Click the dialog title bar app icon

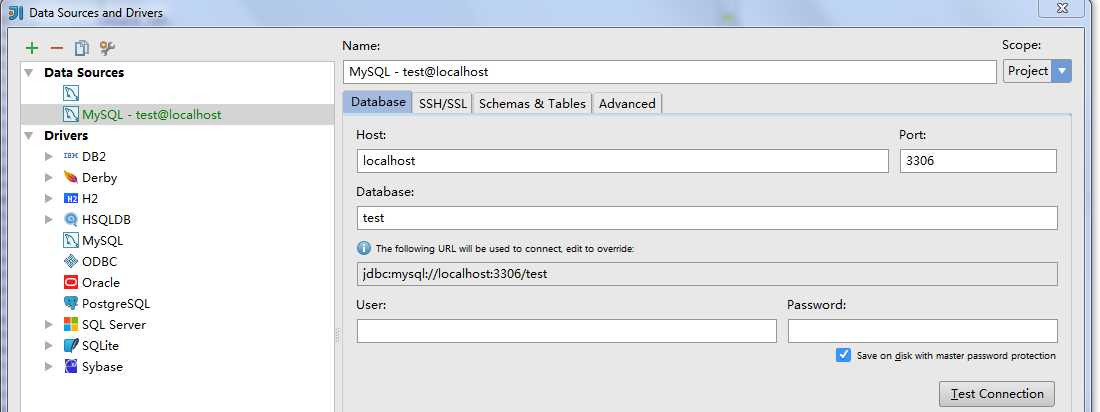click(15, 13)
